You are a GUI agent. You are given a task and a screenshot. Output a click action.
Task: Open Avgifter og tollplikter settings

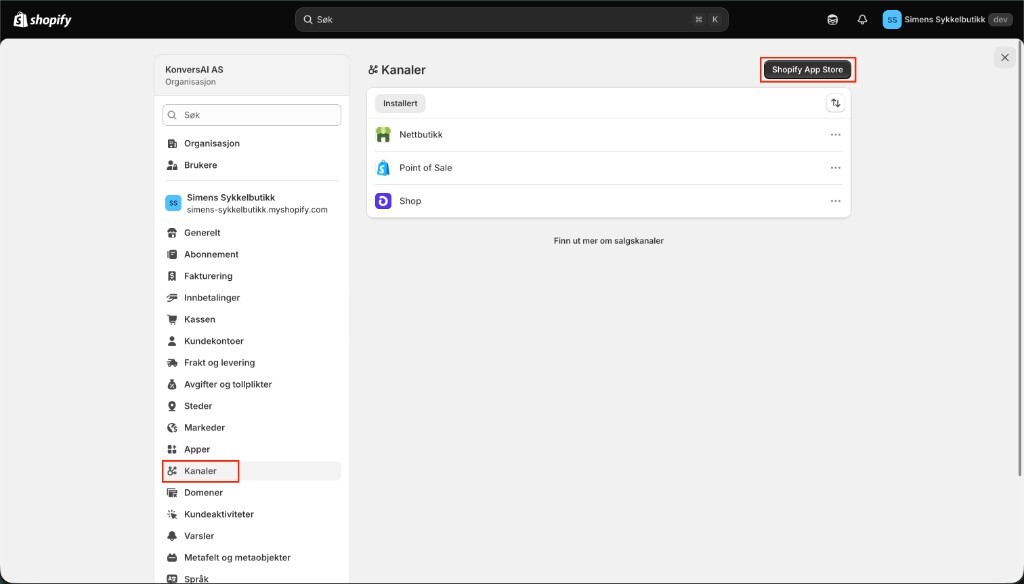pyautogui.click(x=251, y=384)
